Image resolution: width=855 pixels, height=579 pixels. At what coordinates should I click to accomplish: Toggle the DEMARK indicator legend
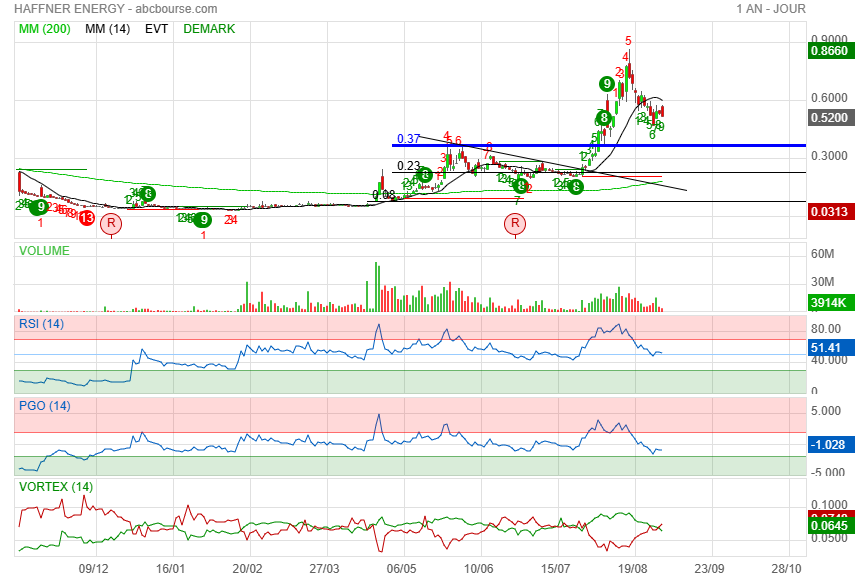[209, 29]
